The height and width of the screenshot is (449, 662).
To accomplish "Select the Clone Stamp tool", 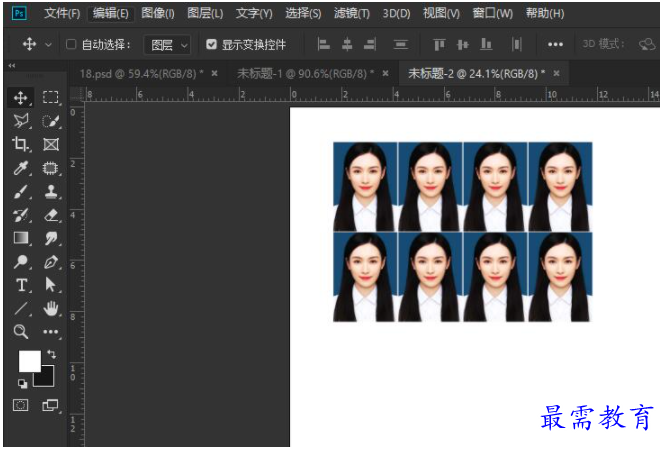I will tap(51, 192).
